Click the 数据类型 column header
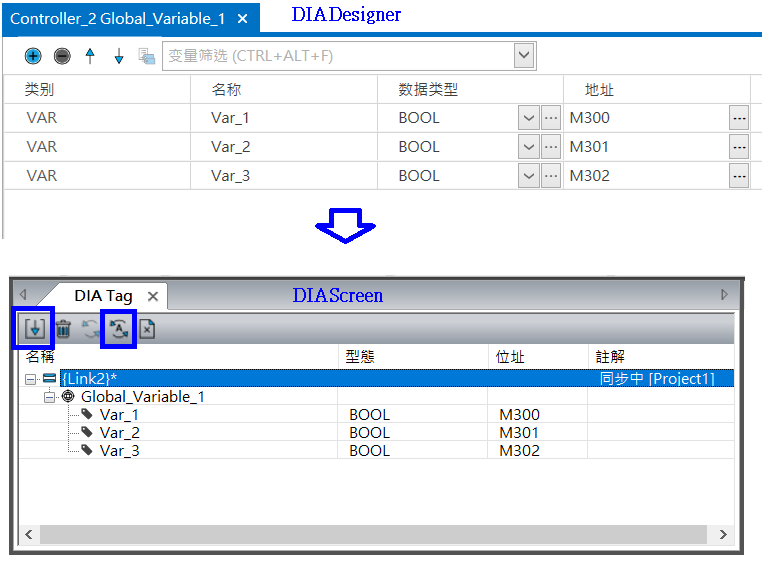 pos(470,89)
